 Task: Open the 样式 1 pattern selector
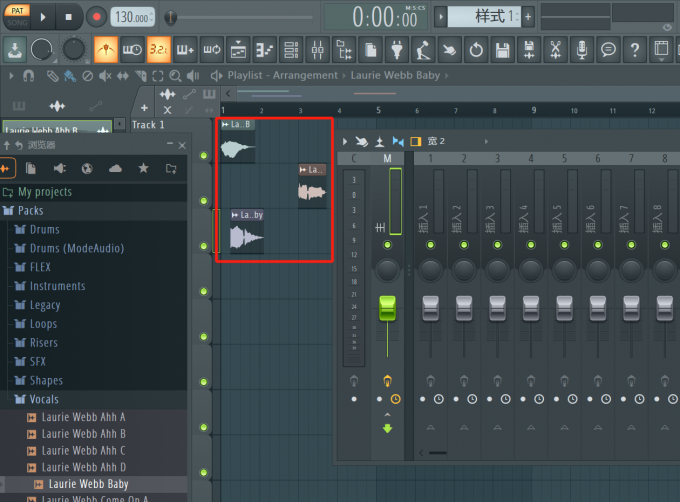pos(484,17)
